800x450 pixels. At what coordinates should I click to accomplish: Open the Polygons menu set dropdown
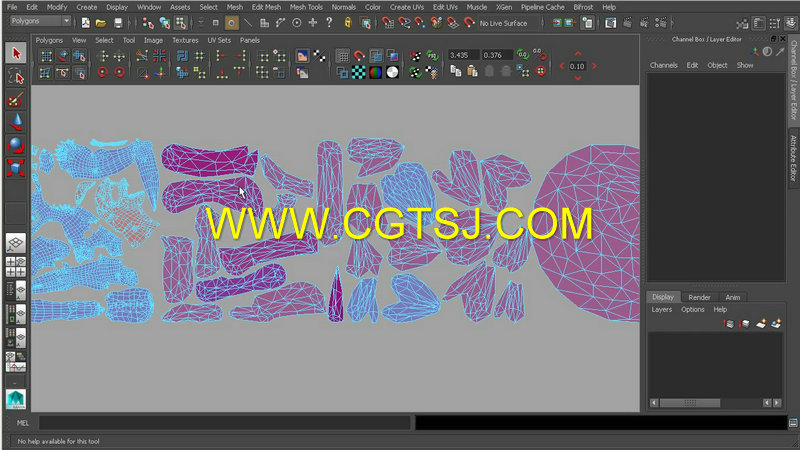click(x=40, y=21)
